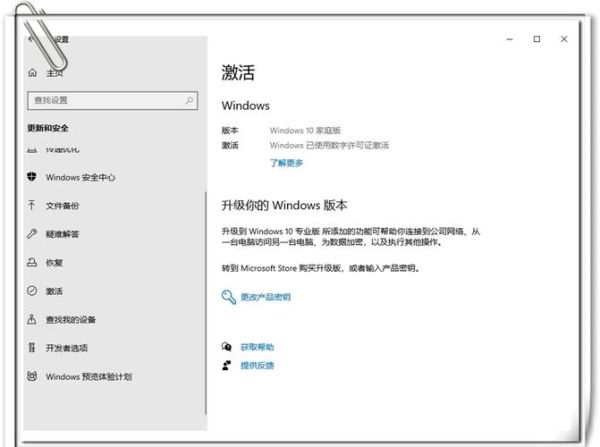Click the Windows 预览体验计划 icon
Viewport: 600px width, 447px height.
coord(32,376)
